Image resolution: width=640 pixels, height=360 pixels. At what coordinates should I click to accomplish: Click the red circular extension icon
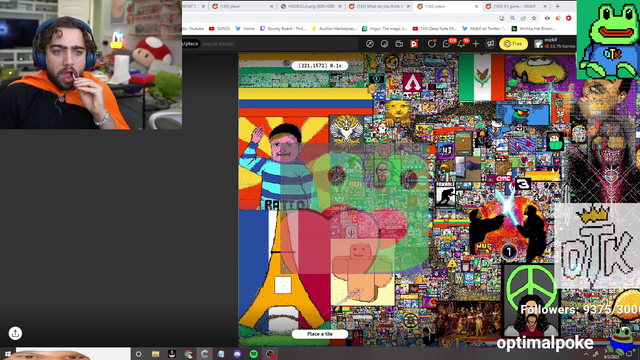(569, 18)
